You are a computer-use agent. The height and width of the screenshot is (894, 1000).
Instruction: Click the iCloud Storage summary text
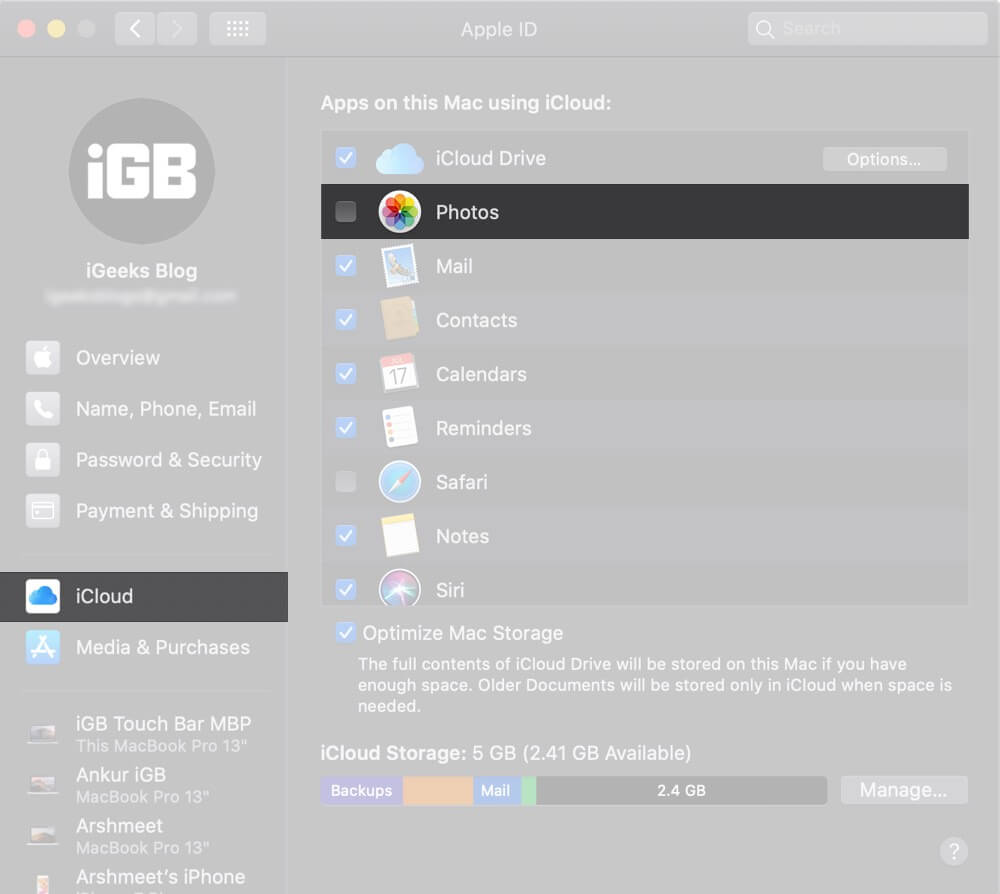point(505,753)
